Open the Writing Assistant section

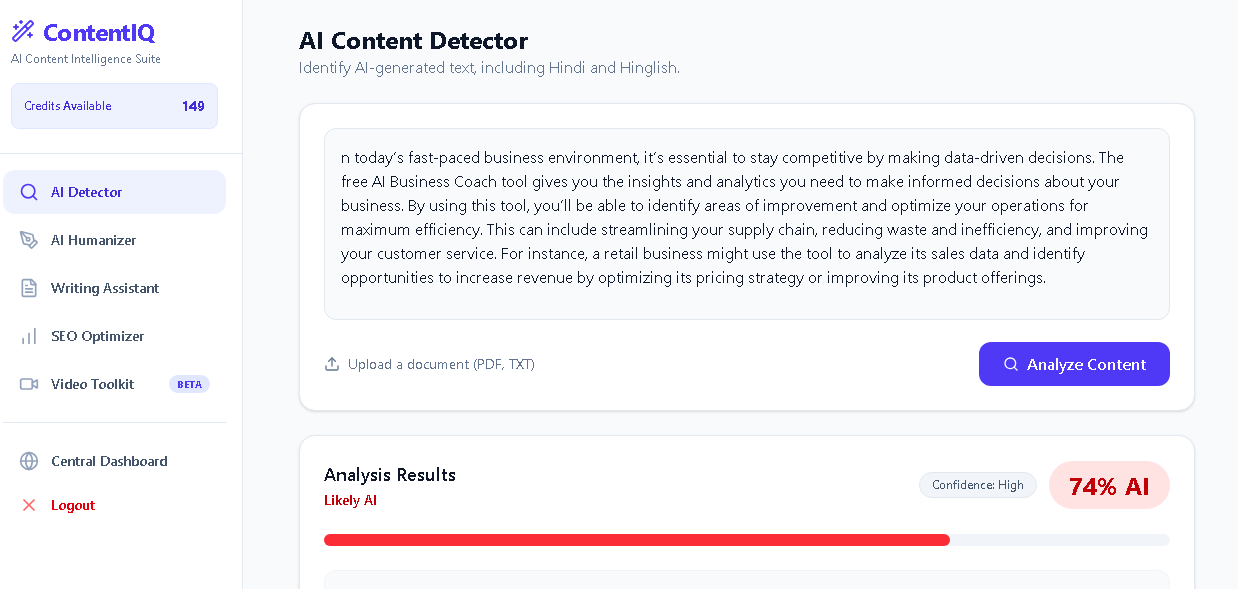pos(105,287)
